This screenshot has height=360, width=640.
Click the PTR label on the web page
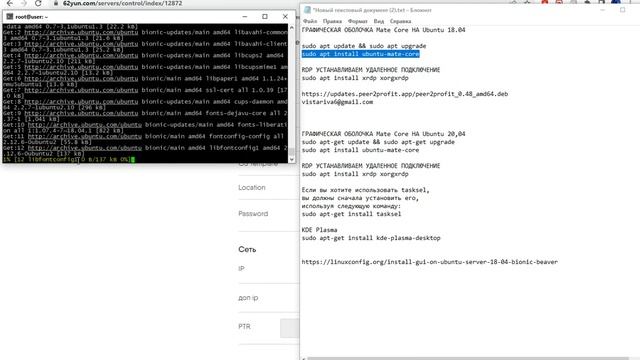coord(244,327)
